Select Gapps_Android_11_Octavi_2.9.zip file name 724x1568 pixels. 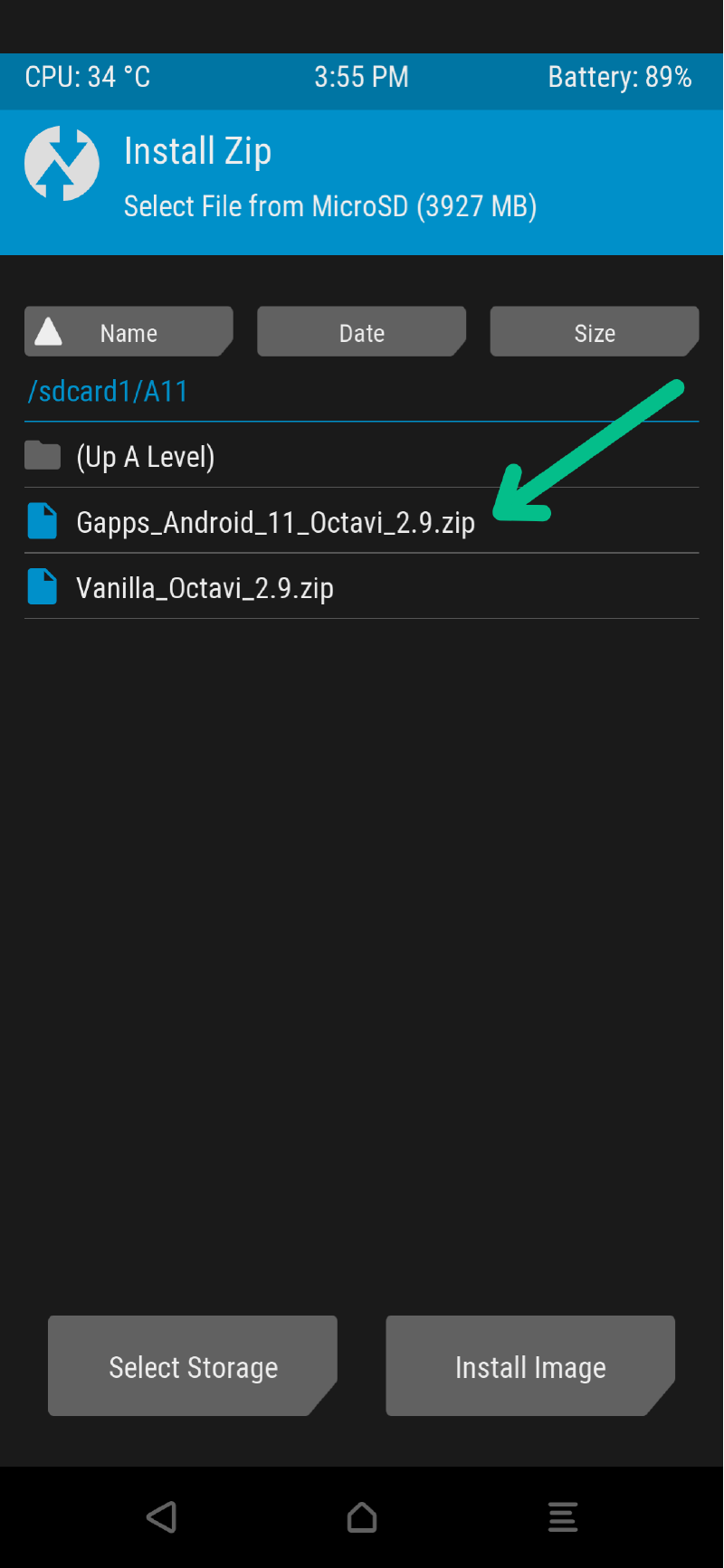tap(276, 522)
